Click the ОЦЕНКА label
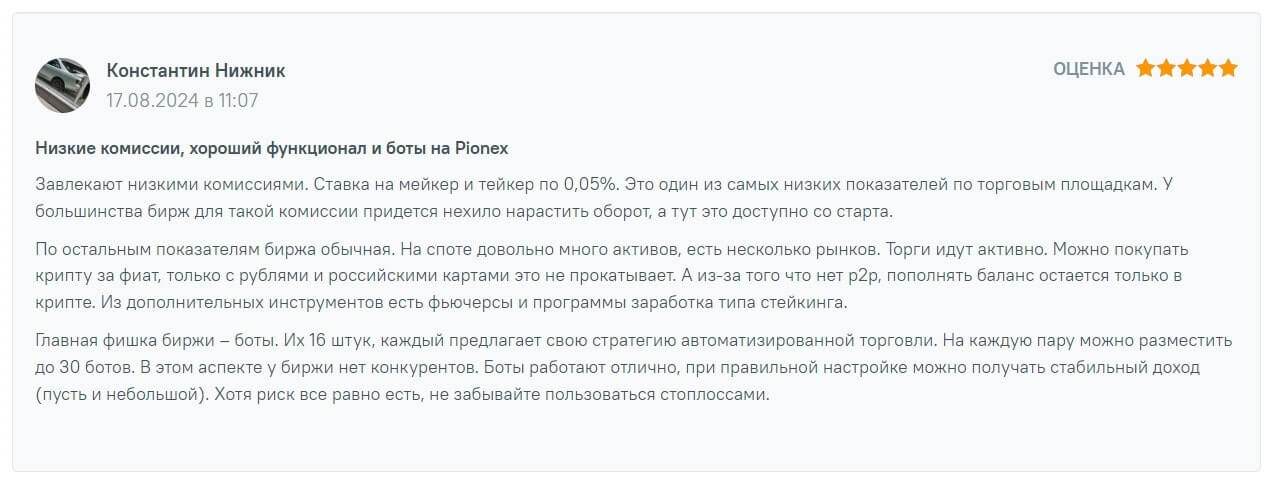 [1088, 69]
